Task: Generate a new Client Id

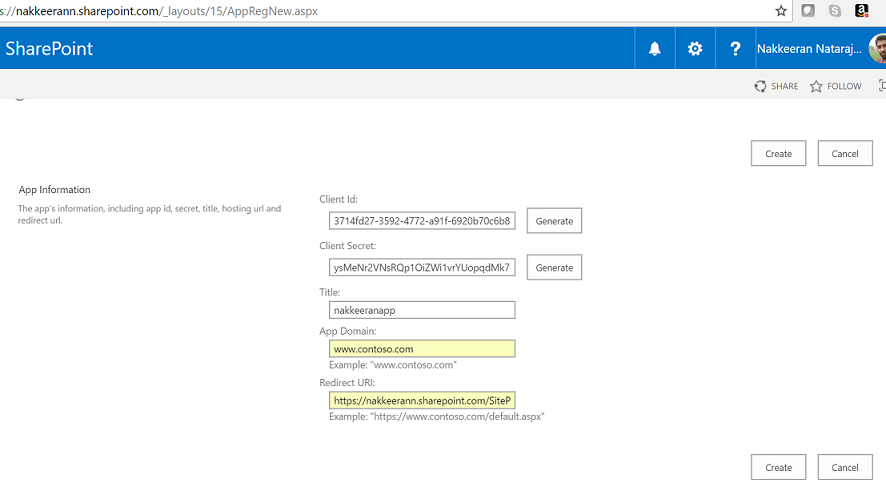Action: coord(554,221)
